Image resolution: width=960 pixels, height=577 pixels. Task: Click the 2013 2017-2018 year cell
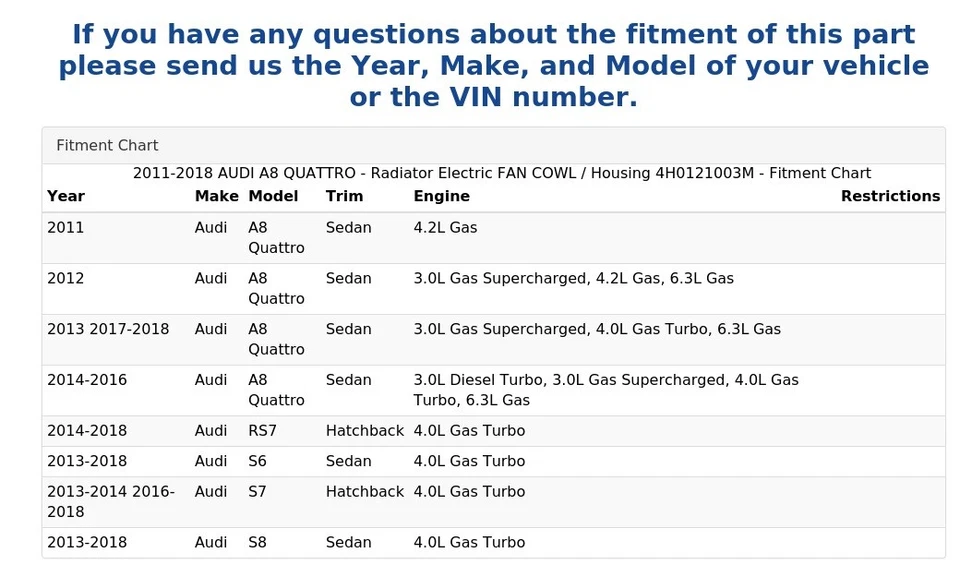(108, 330)
